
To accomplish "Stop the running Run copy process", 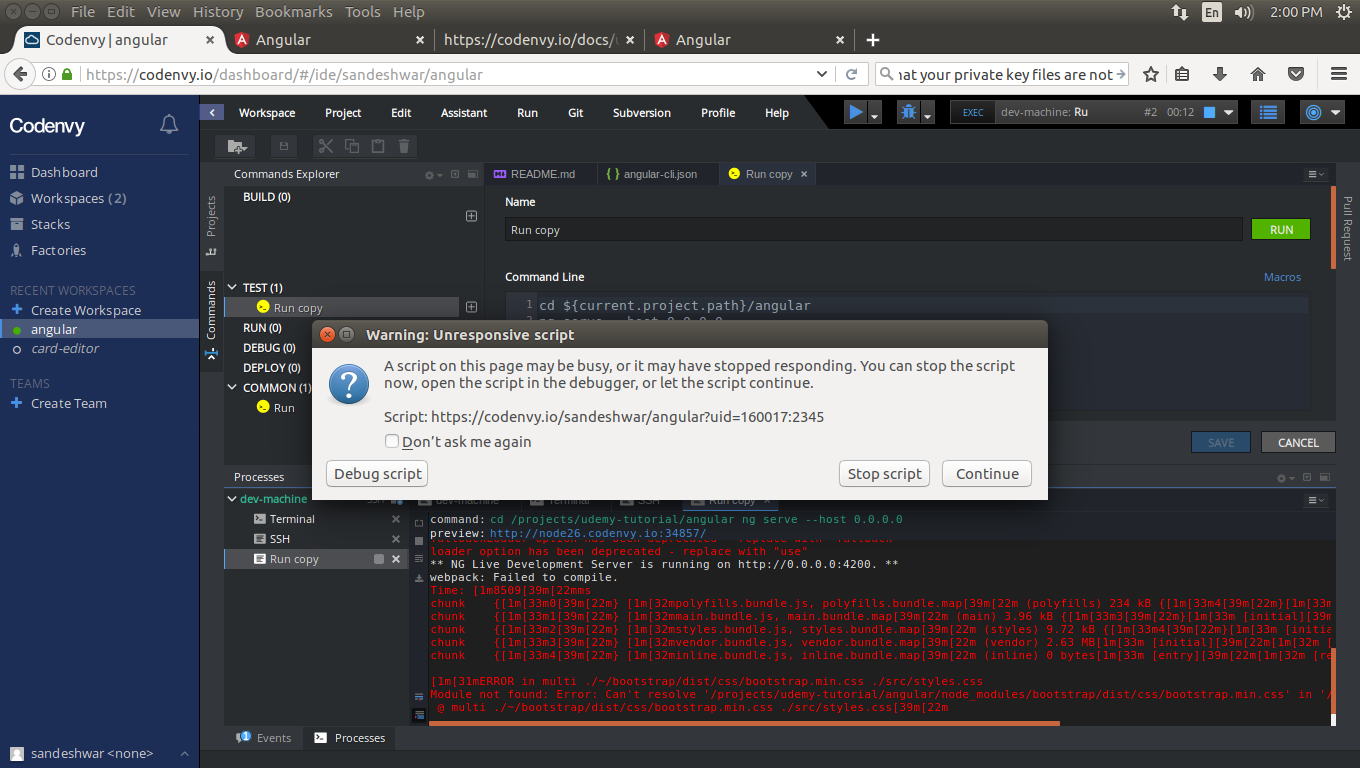I will pos(381,559).
